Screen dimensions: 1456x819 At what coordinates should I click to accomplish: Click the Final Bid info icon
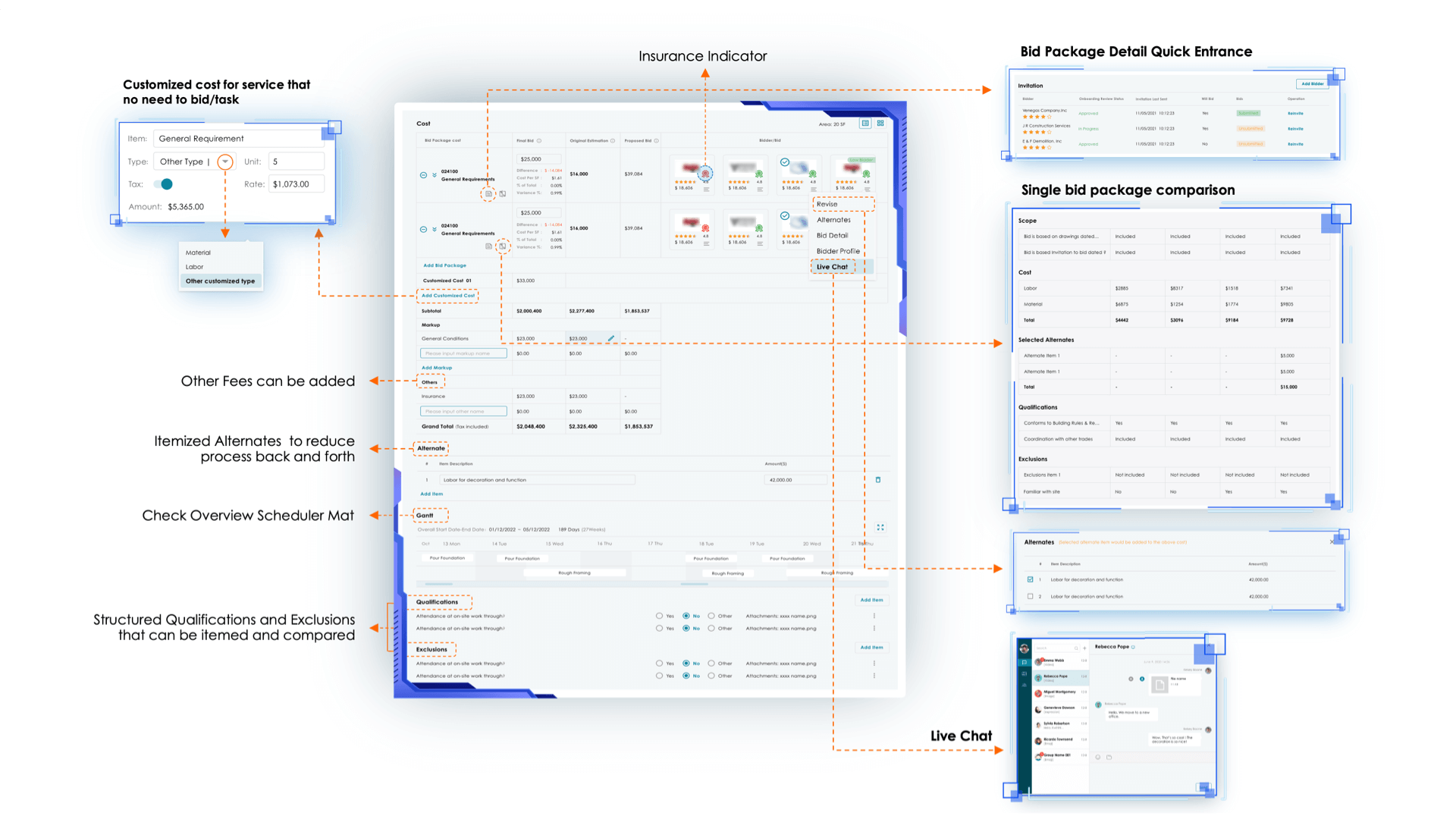pos(539,140)
